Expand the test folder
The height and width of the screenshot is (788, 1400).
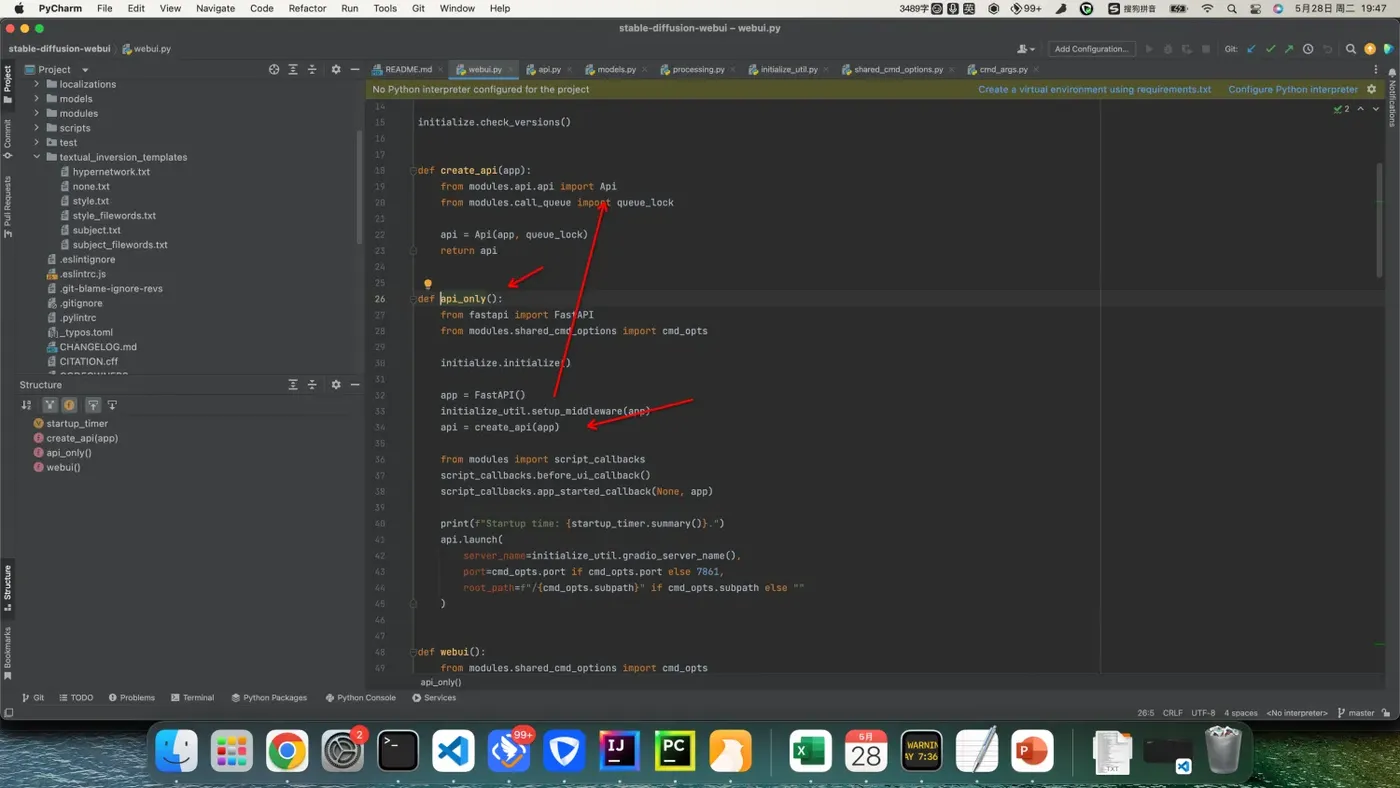(37, 142)
